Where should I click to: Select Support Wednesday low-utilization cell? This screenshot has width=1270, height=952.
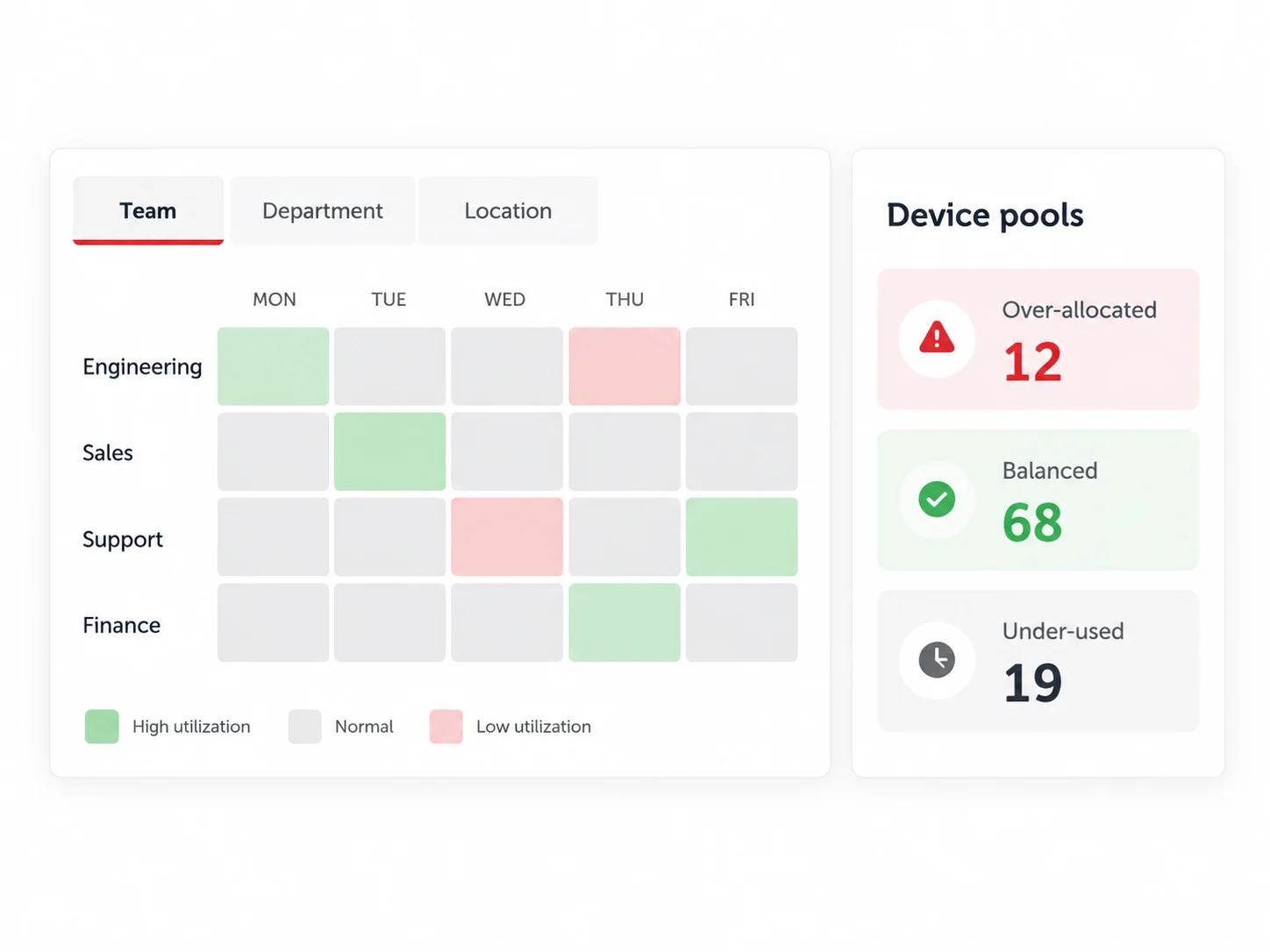point(507,536)
